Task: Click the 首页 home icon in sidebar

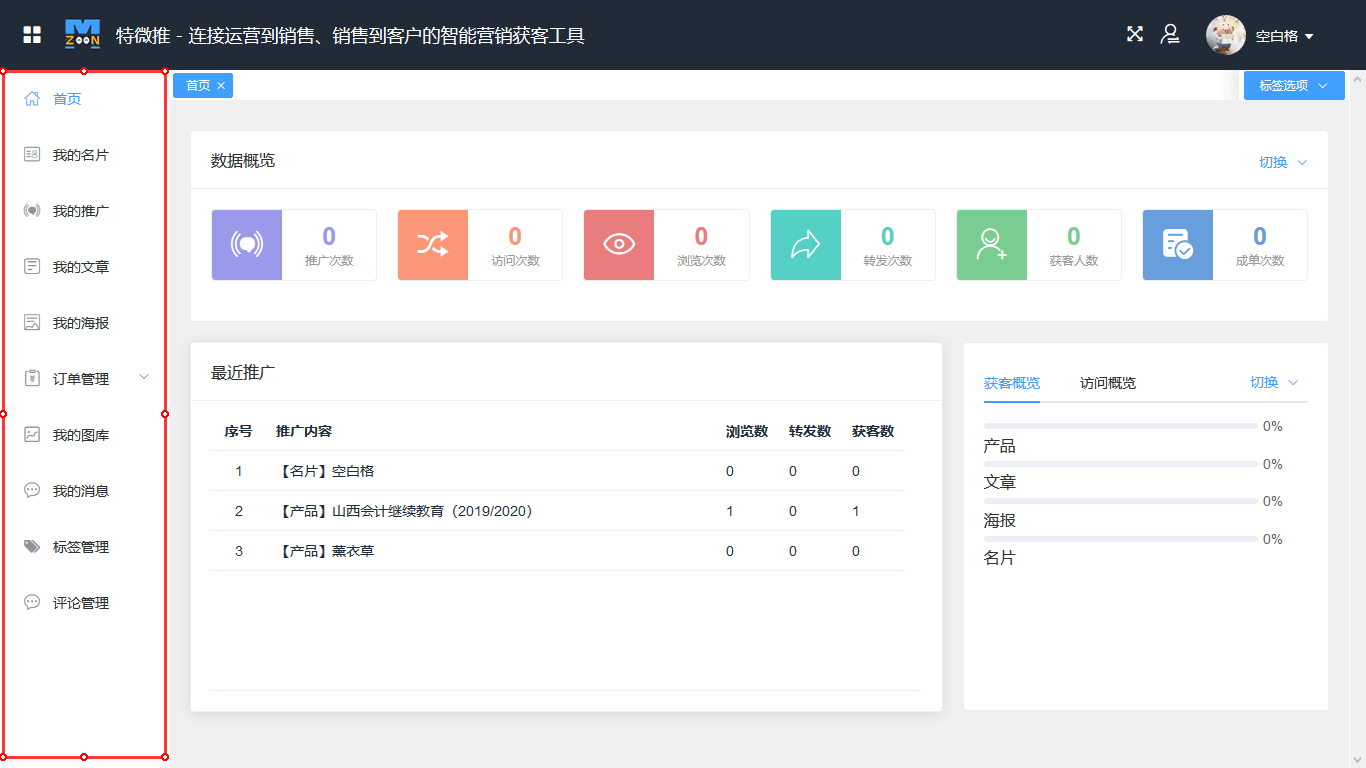Action: tap(32, 99)
